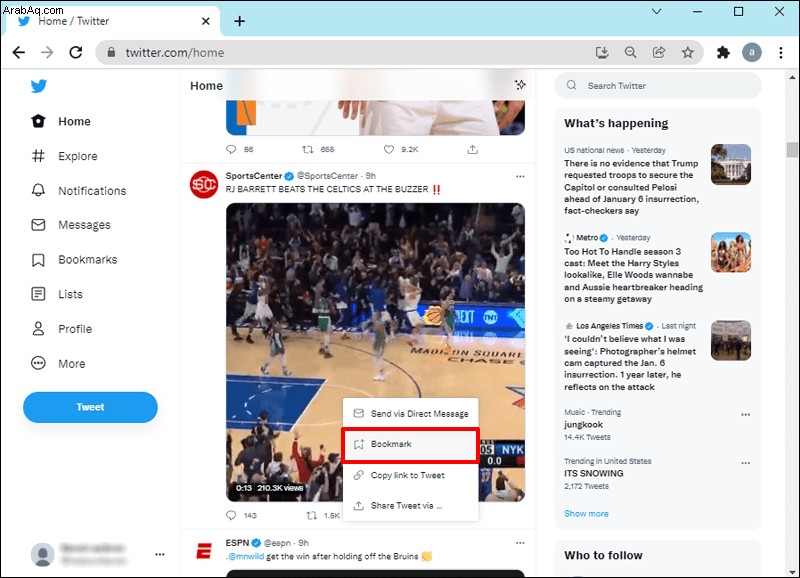Click share this page icon in address bar
This screenshot has width=800, height=578.
click(x=659, y=53)
